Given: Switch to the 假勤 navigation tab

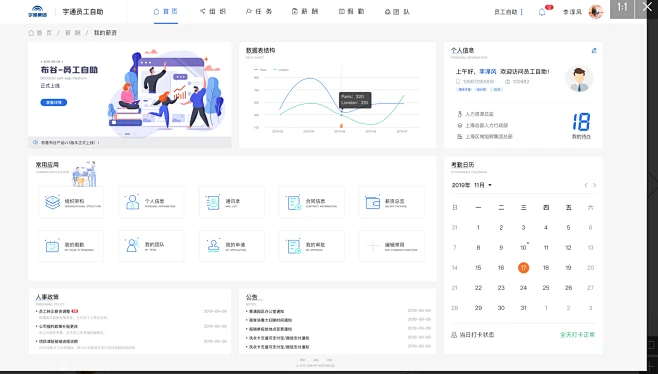Looking at the screenshot, I should tap(351, 12).
